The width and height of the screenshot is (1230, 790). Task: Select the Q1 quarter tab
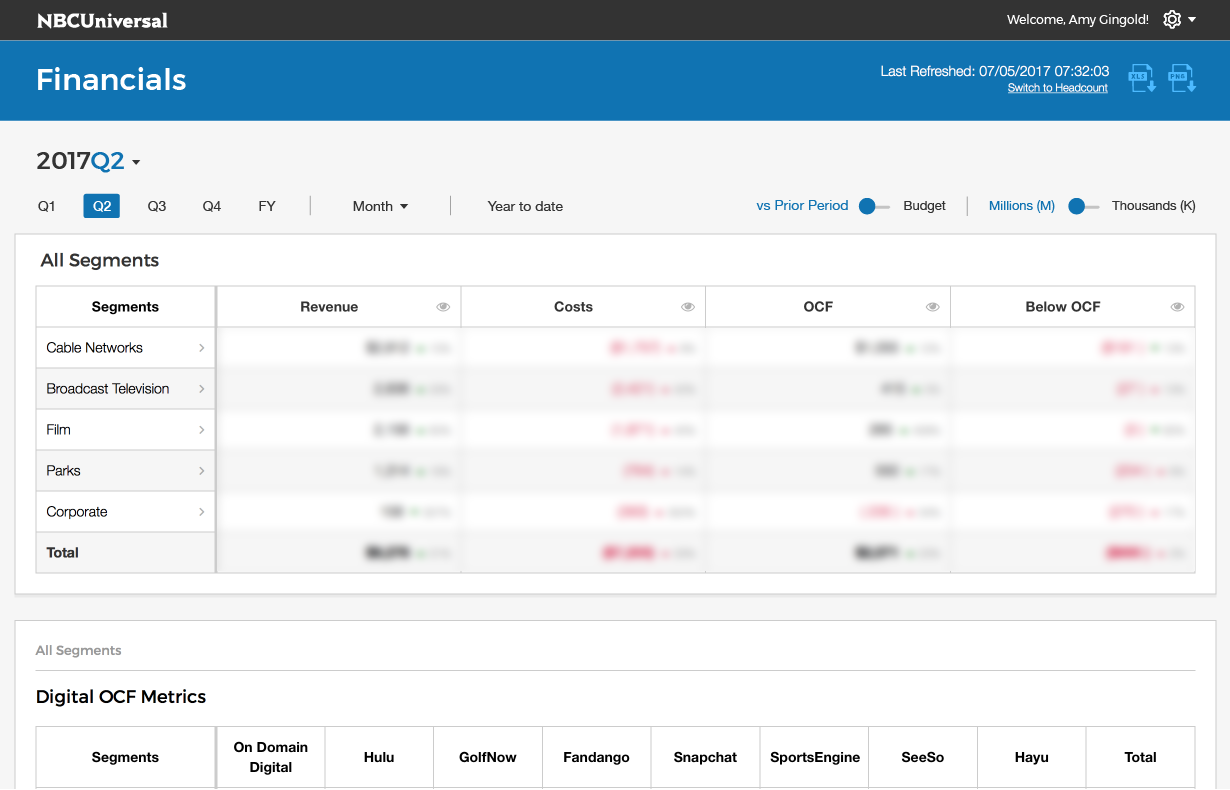[47, 206]
